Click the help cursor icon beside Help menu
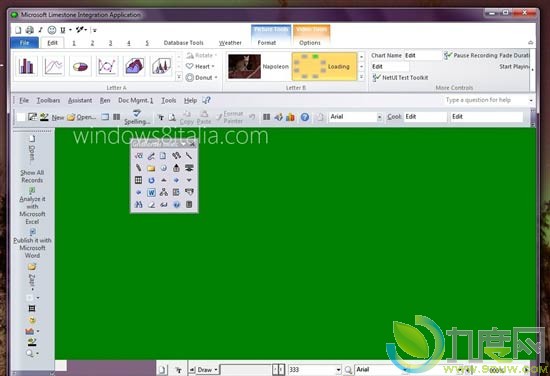Image resolution: width=550 pixels, height=376 pixels. coord(206,100)
